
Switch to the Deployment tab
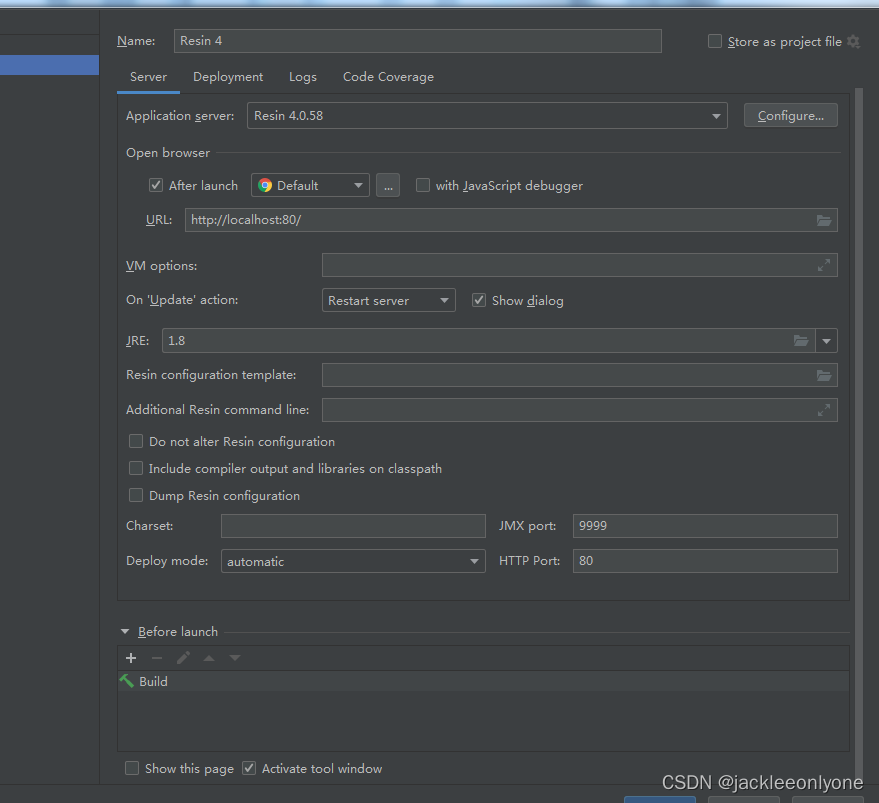point(228,77)
